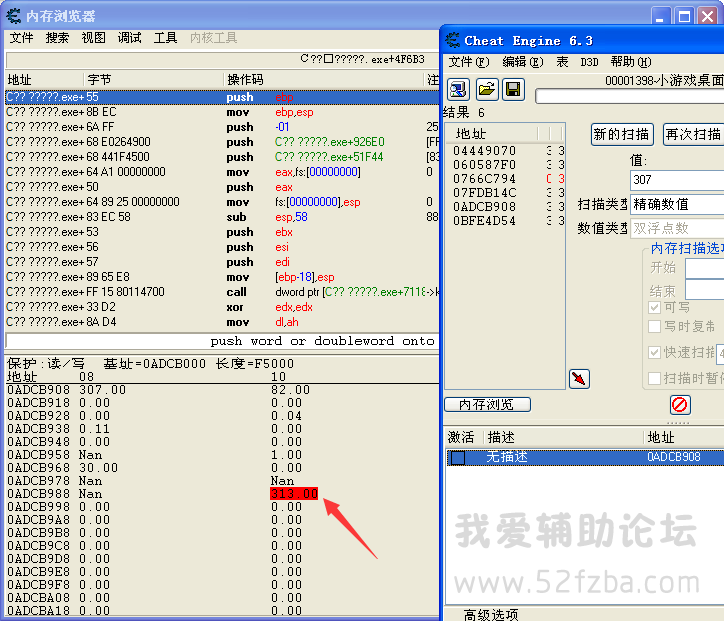Click highlighted 313.00 value in hex view
This screenshot has height=621, width=724.
tap(294, 494)
